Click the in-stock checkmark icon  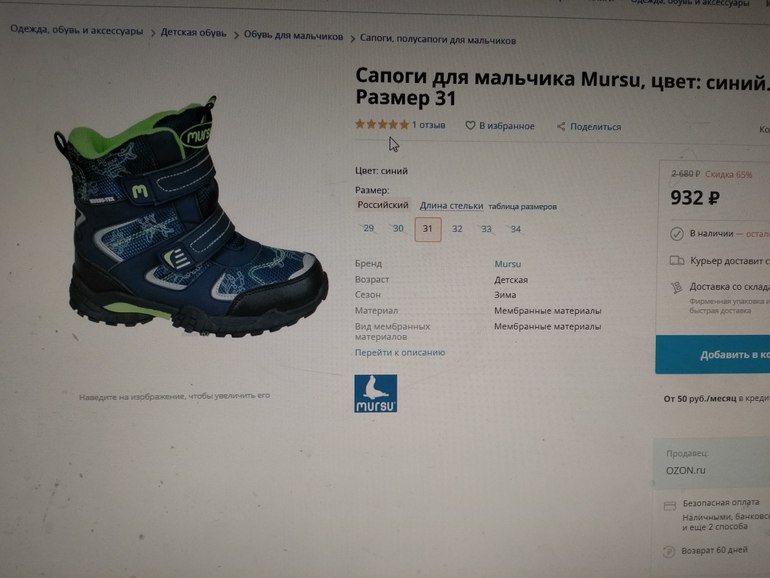[677, 234]
